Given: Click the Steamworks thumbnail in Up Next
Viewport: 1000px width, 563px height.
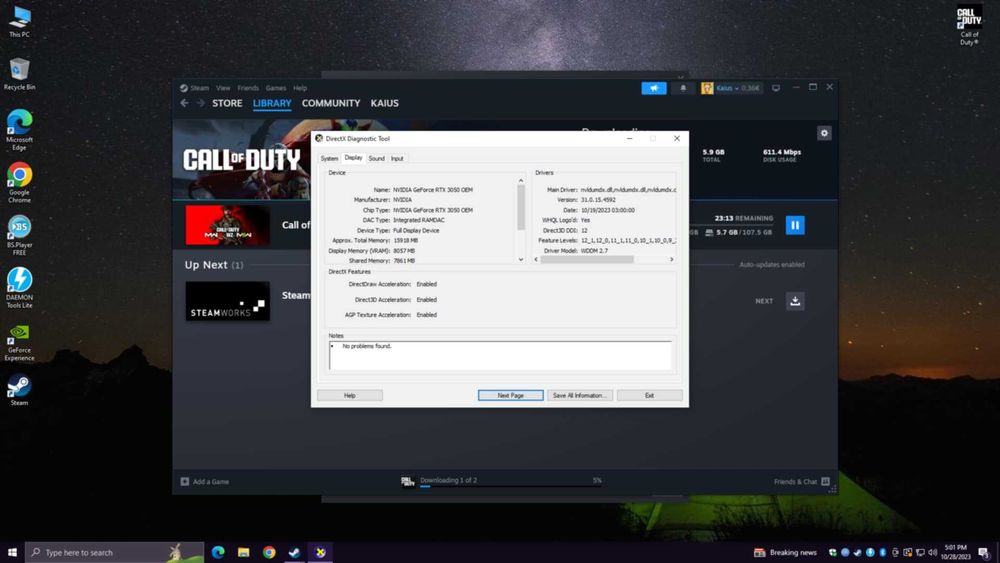Looking at the screenshot, I should point(228,301).
